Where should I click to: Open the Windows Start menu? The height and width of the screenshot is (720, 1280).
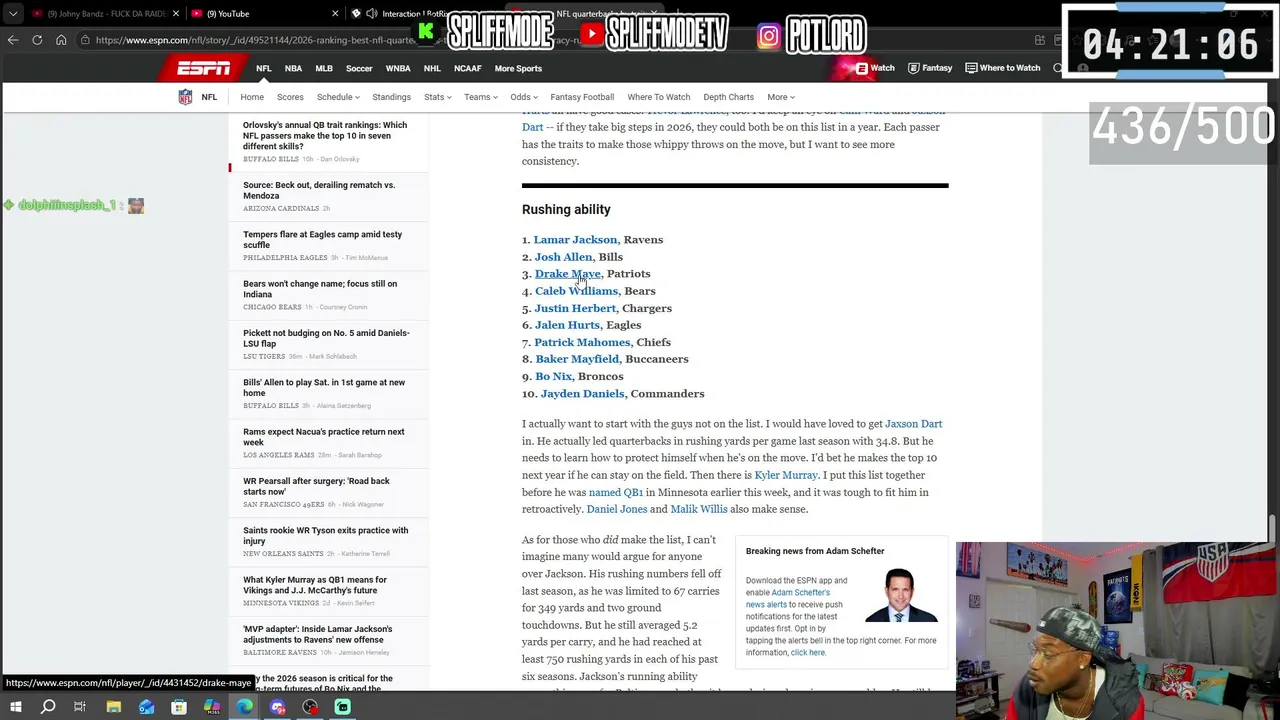15,707
